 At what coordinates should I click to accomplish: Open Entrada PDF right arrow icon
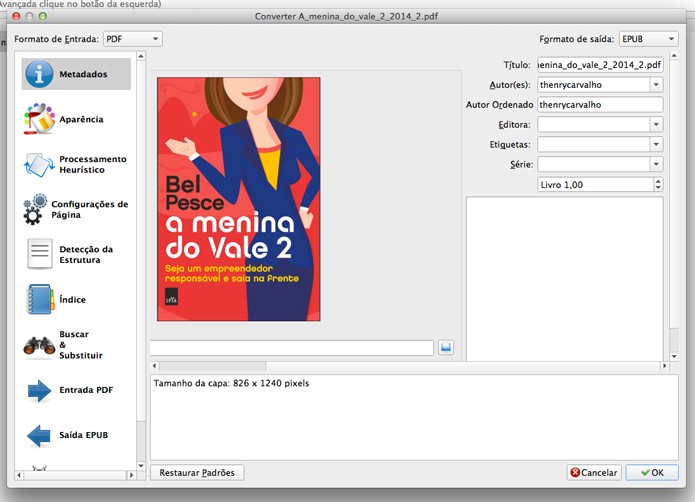coord(39,391)
